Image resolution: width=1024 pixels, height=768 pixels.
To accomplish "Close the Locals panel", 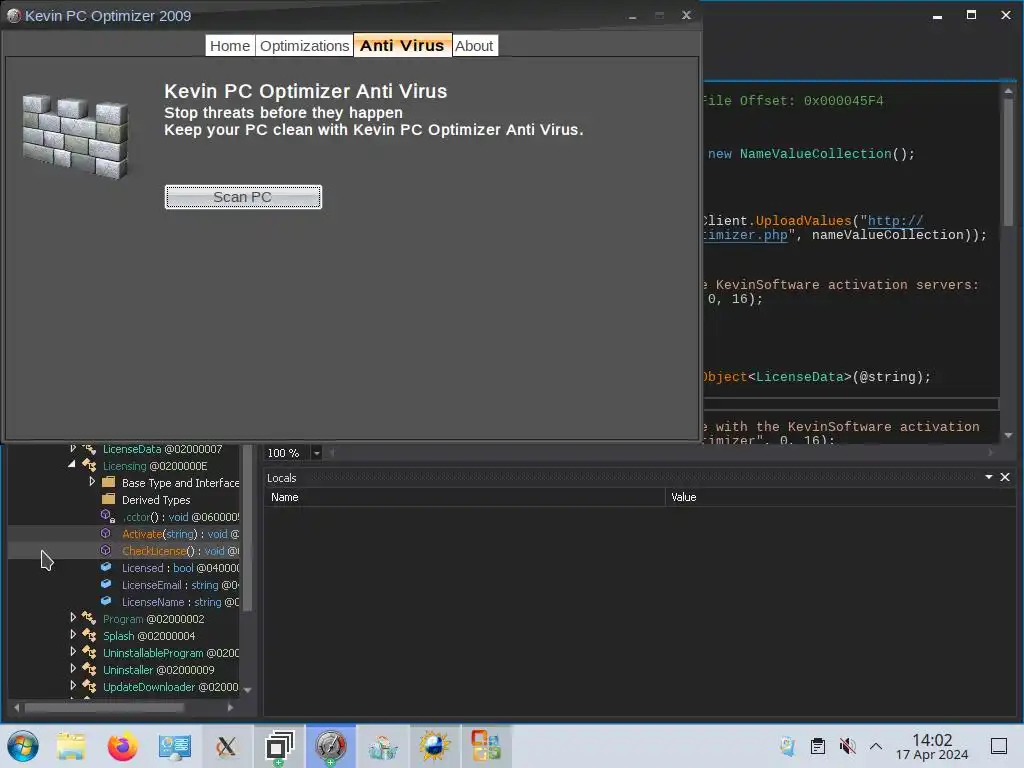I will pos(1005,477).
